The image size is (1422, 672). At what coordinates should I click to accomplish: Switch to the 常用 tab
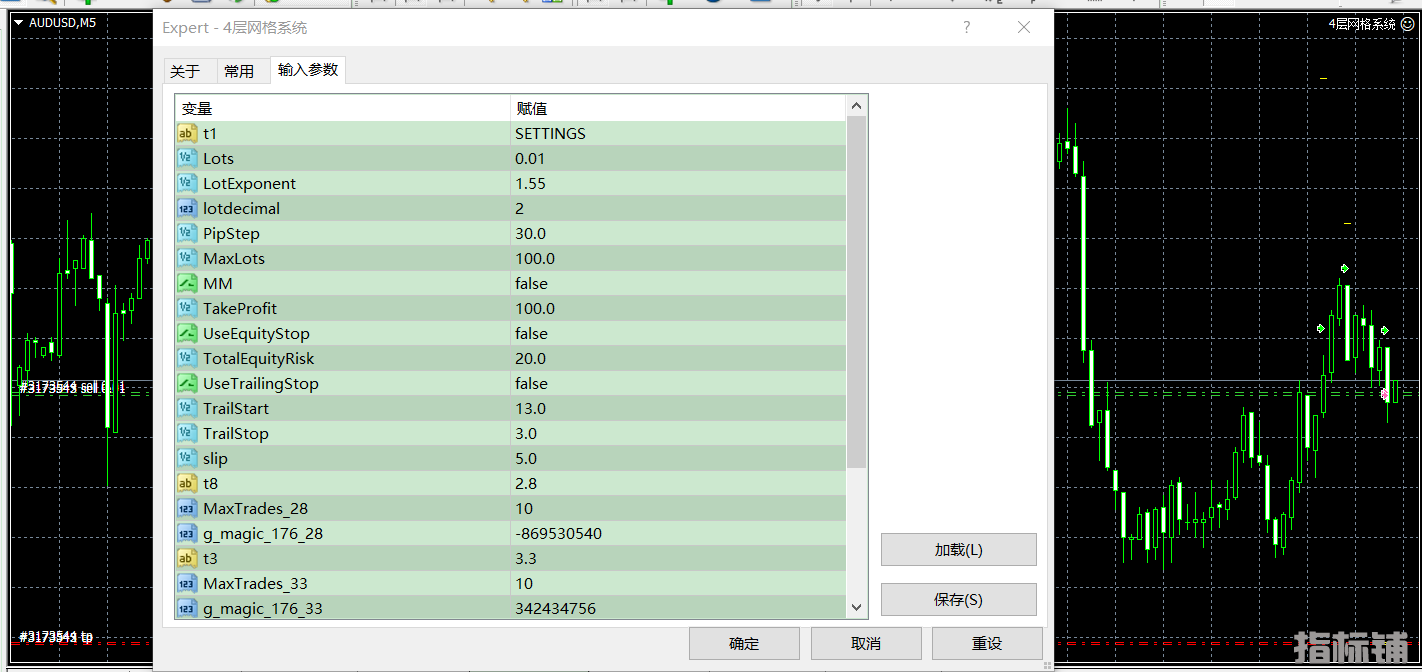pyautogui.click(x=239, y=71)
